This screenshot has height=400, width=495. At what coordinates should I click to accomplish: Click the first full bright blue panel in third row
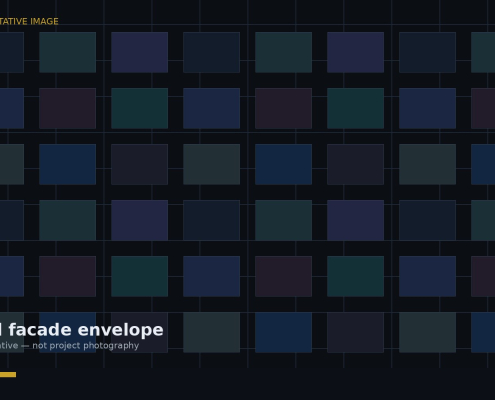coord(68,164)
